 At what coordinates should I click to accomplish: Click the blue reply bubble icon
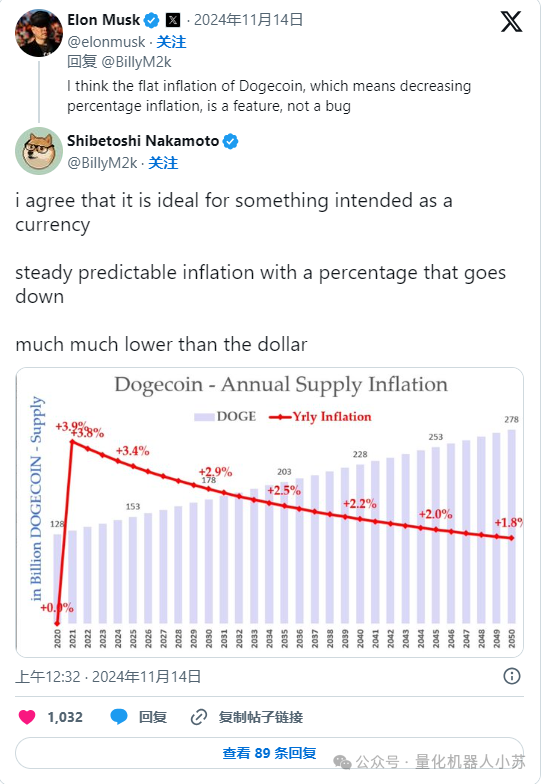pos(119,717)
